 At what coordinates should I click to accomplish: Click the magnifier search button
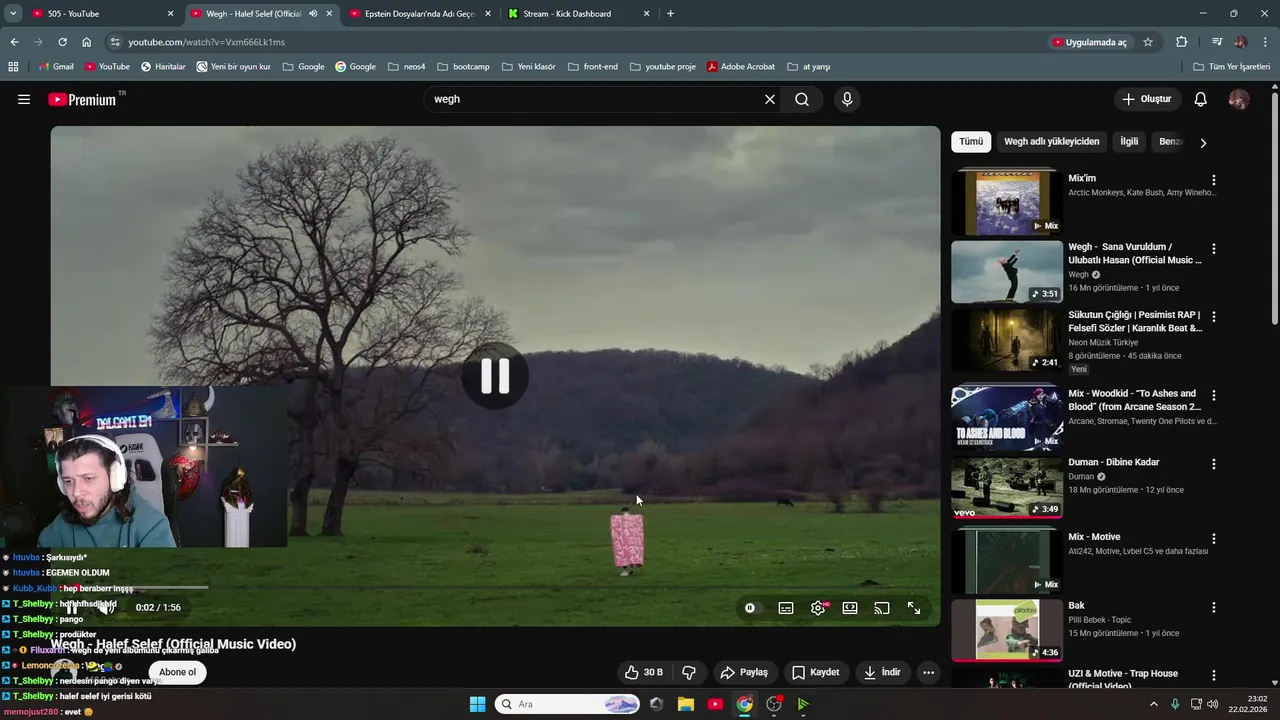click(x=802, y=99)
